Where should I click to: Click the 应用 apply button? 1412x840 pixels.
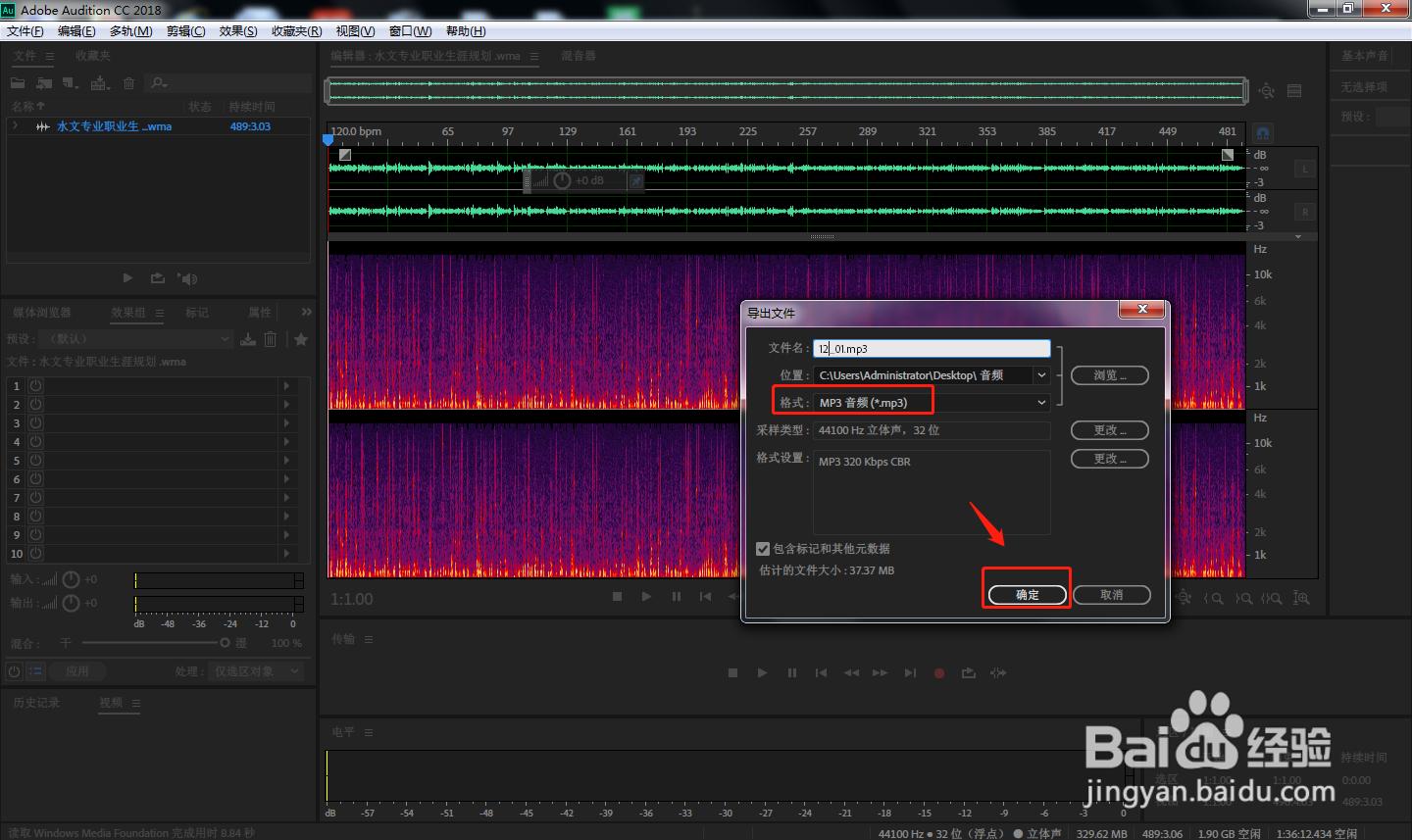pyautogui.click(x=77, y=671)
